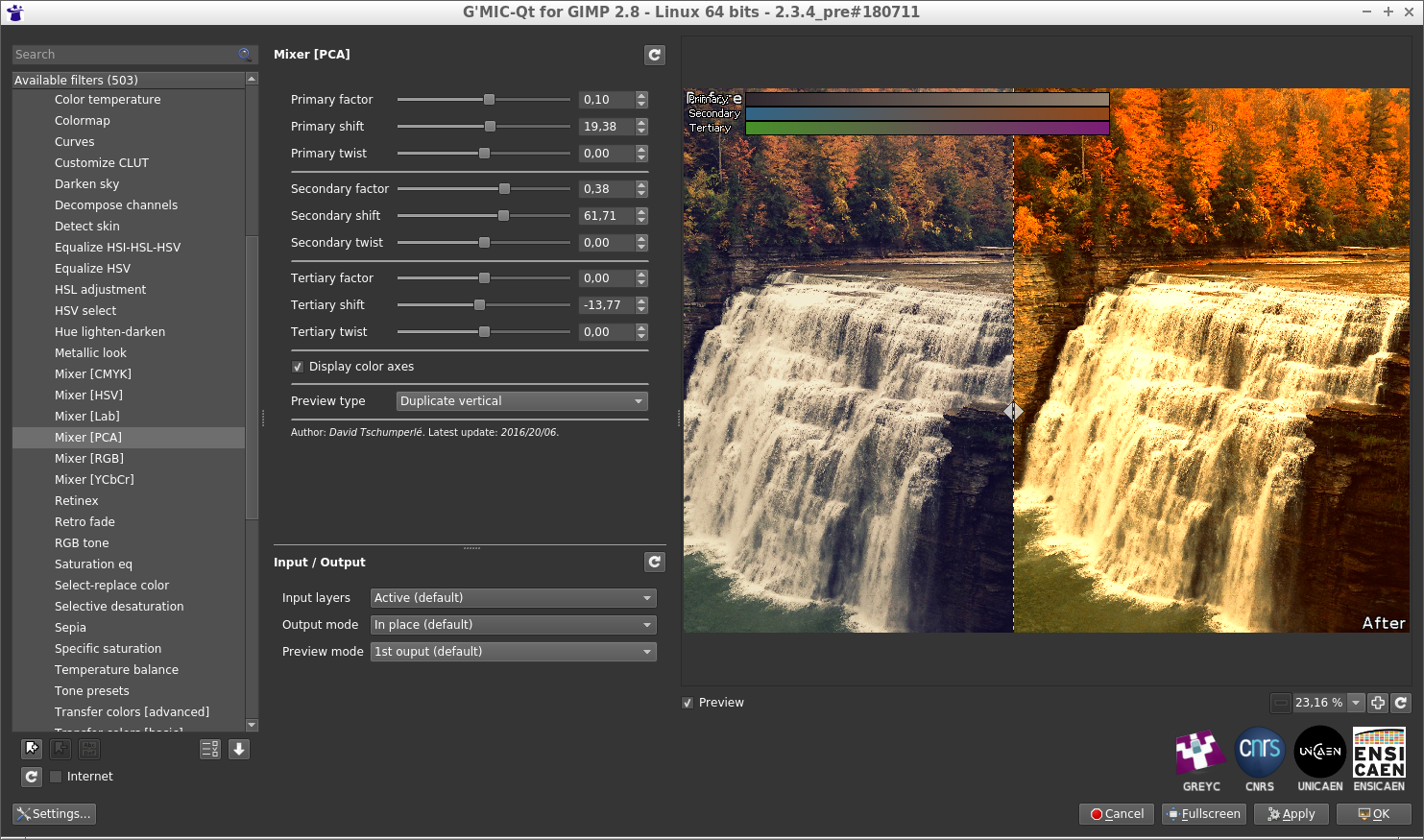Add current filter to favorites
Image resolution: width=1424 pixels, height=840 pixels.
(31, 748)
